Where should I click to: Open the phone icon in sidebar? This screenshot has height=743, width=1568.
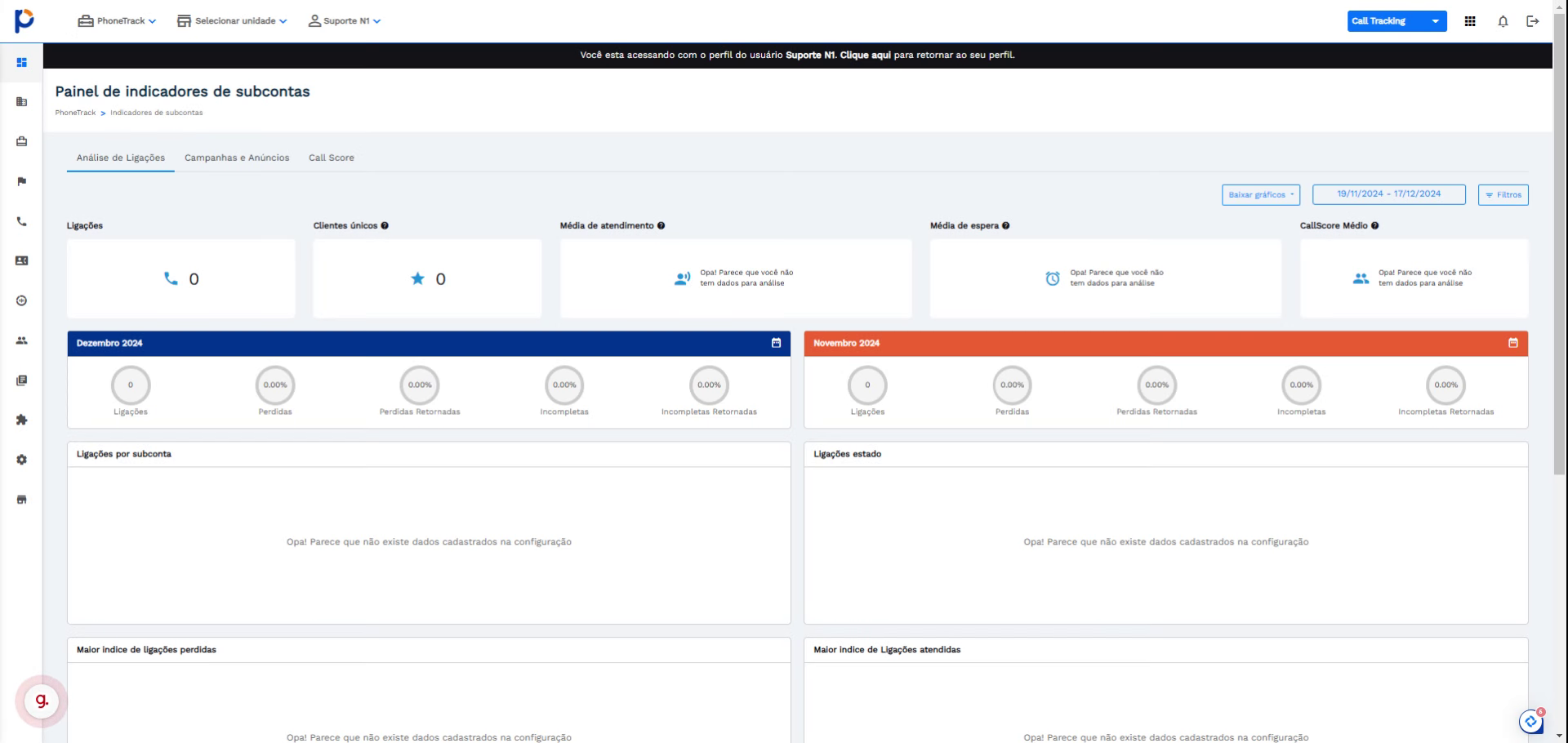point(22,221)
